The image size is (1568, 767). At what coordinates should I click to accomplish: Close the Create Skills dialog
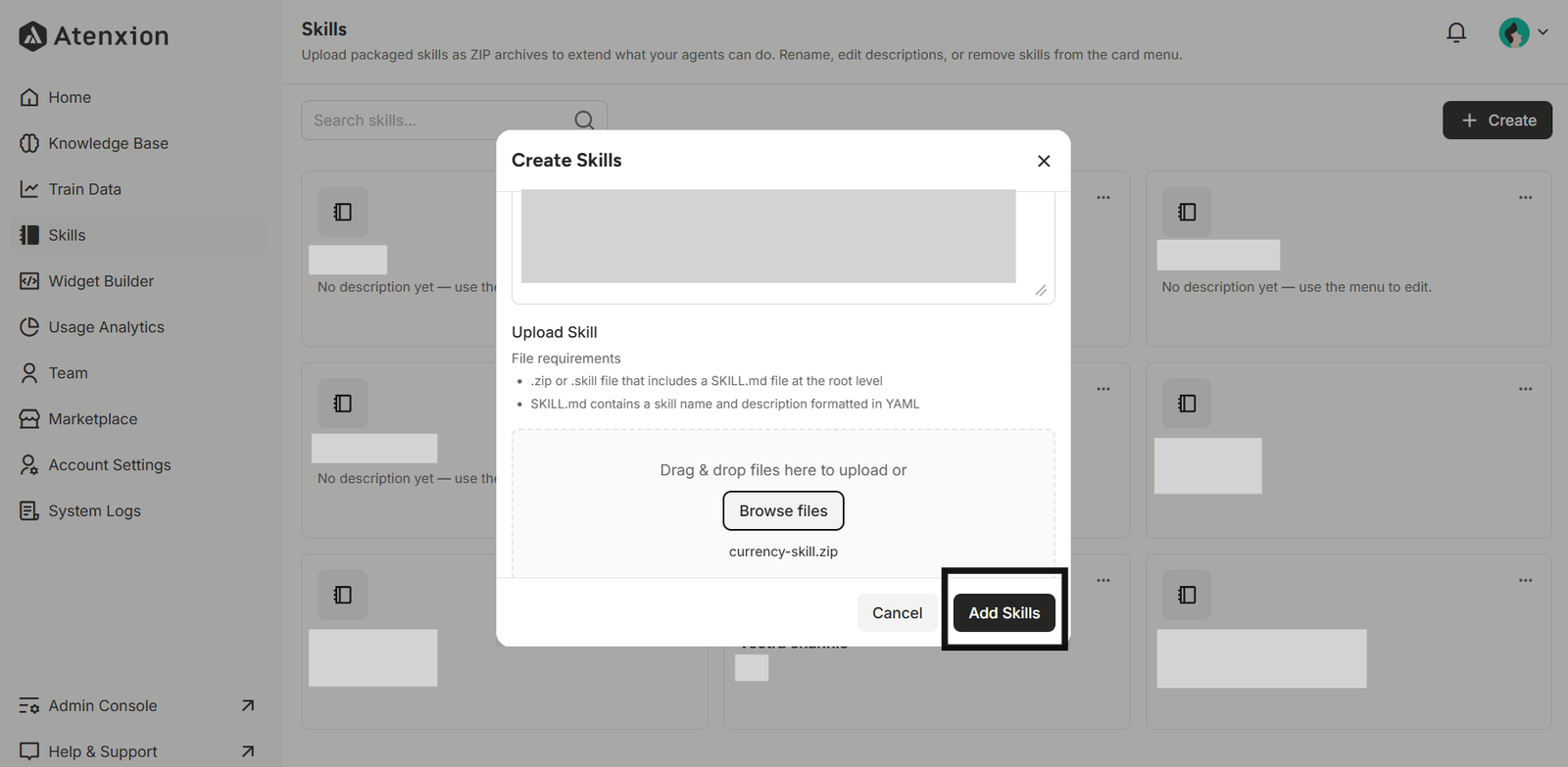coord(1044,161)
